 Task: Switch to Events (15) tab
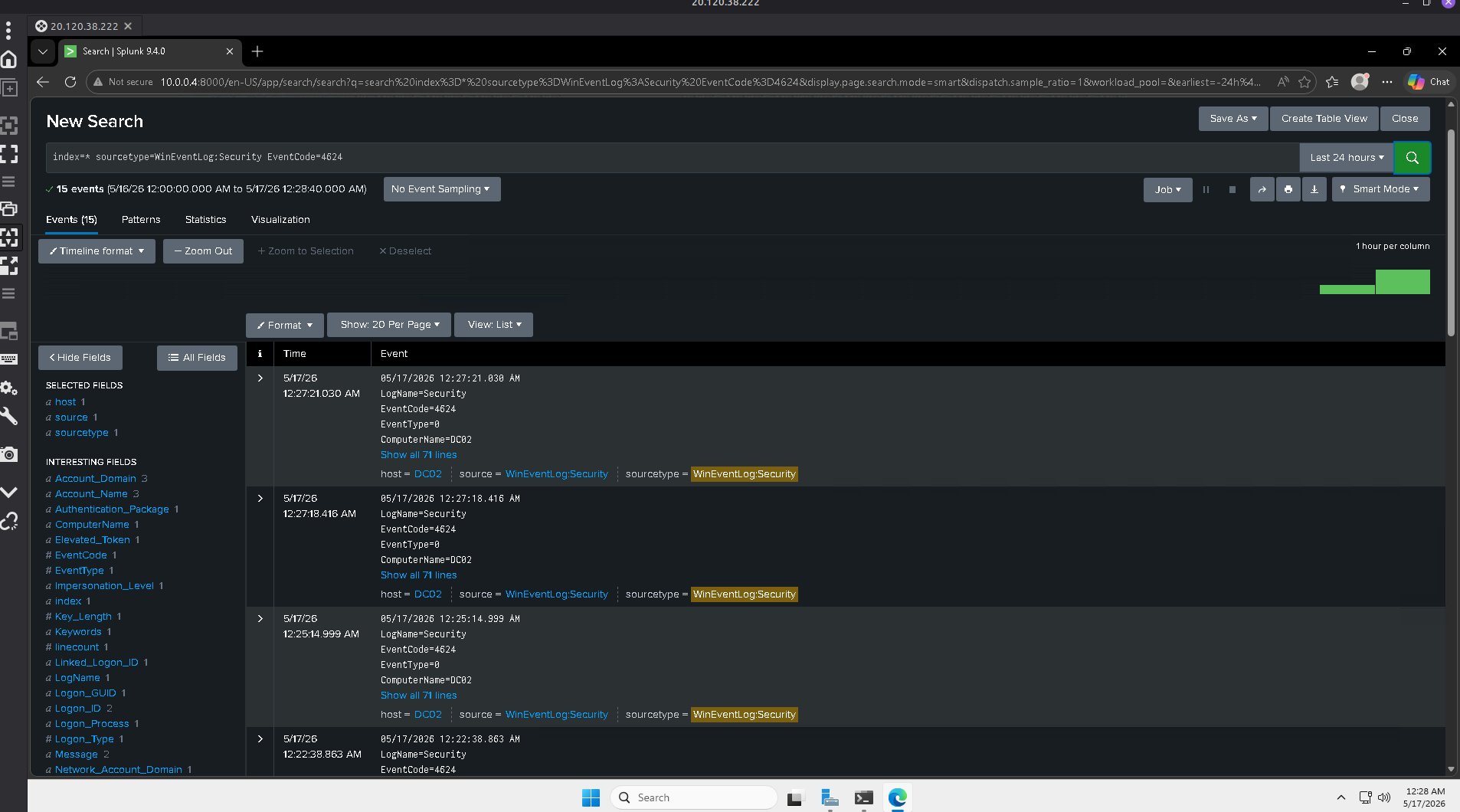point(71,220)
